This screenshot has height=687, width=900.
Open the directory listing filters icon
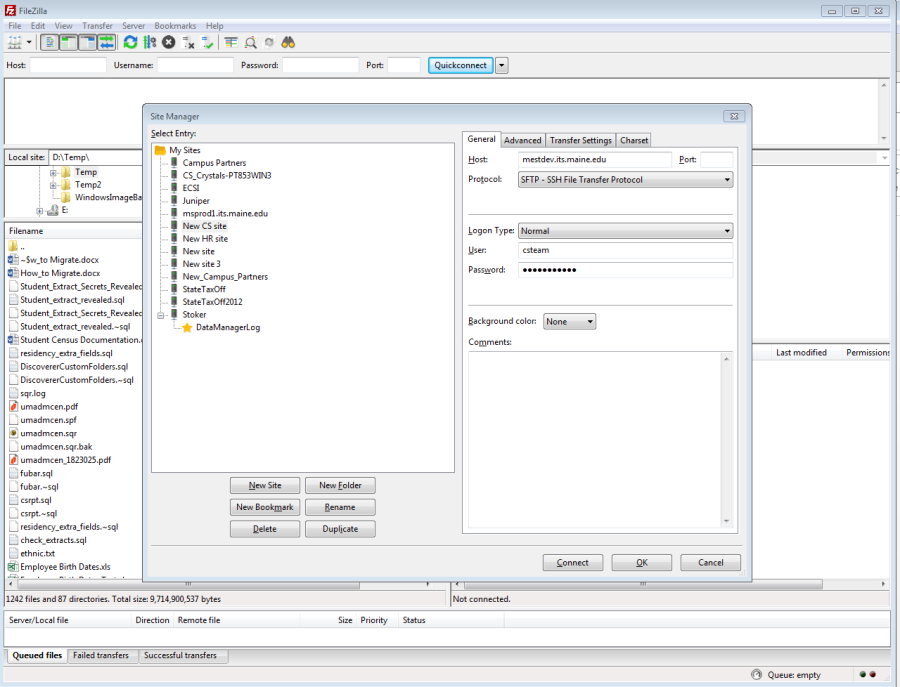tap(231, 42)
